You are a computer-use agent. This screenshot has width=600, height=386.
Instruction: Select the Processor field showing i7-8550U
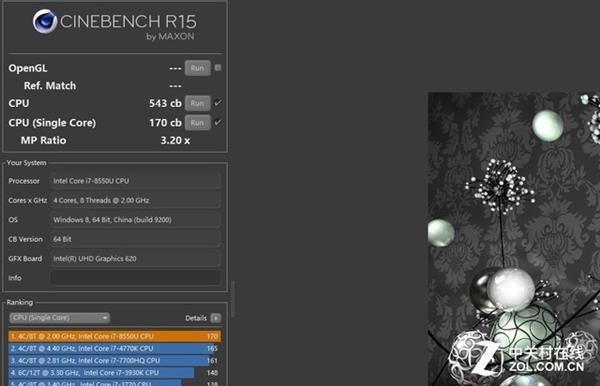click(x=135, y=181)
